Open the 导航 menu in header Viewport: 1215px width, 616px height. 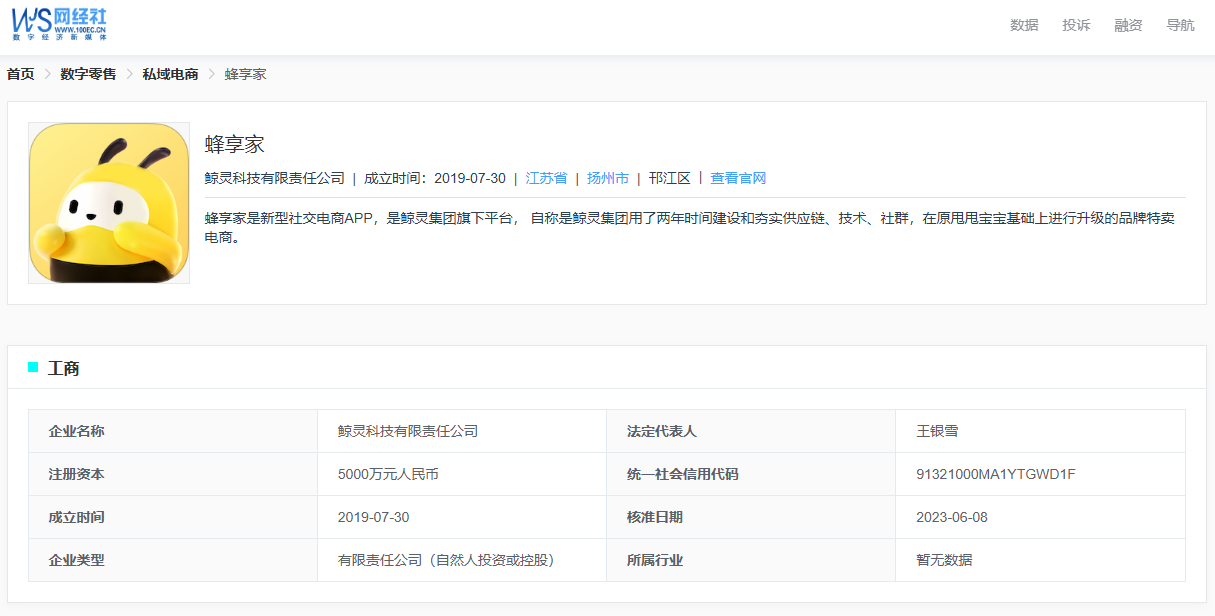coord(1180,25)
